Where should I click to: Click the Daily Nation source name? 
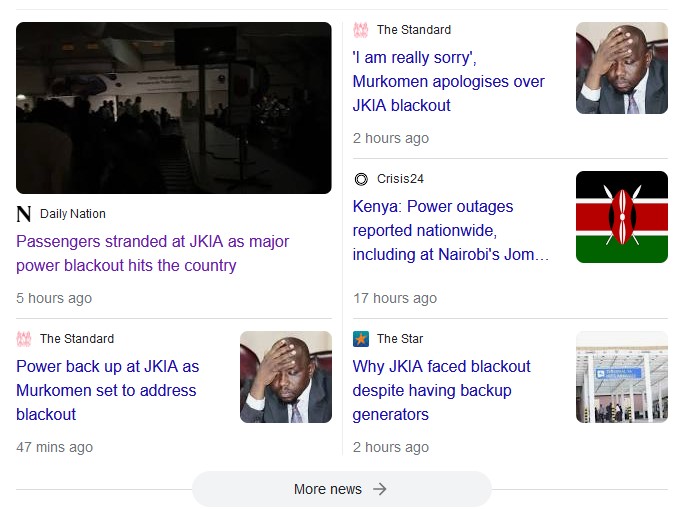73,214
